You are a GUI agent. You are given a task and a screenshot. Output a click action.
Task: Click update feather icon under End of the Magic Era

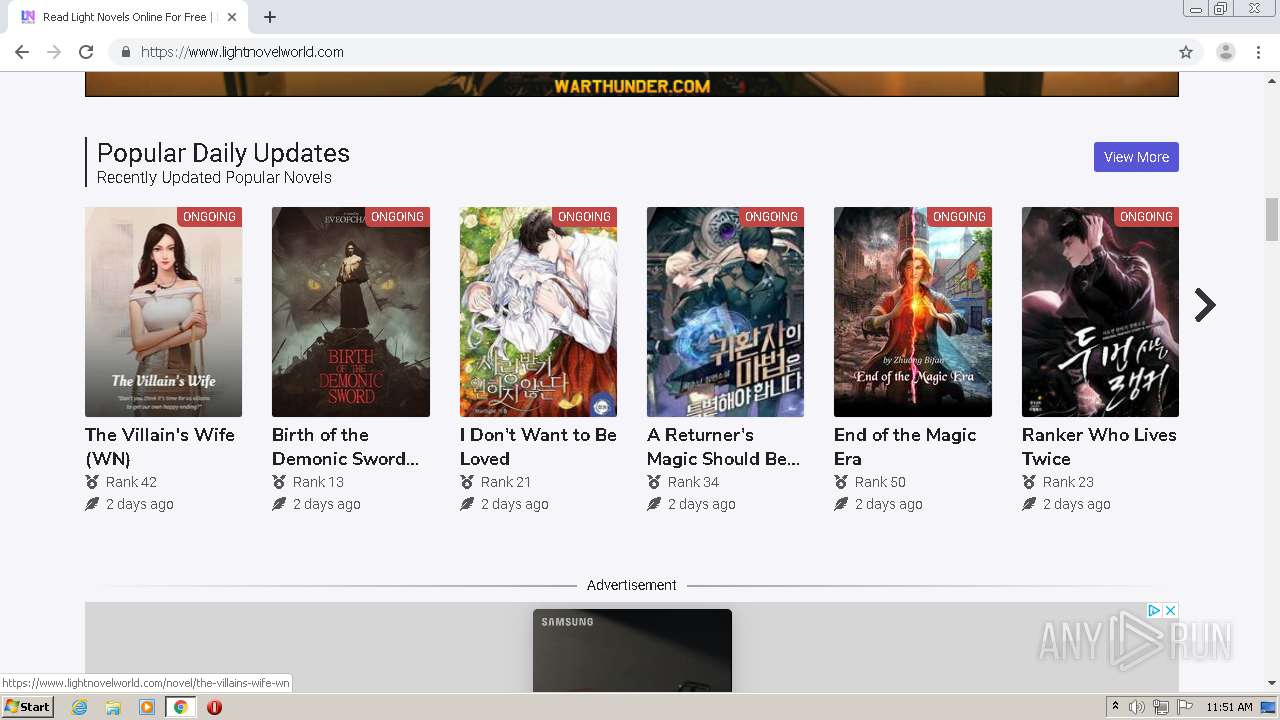841,504
